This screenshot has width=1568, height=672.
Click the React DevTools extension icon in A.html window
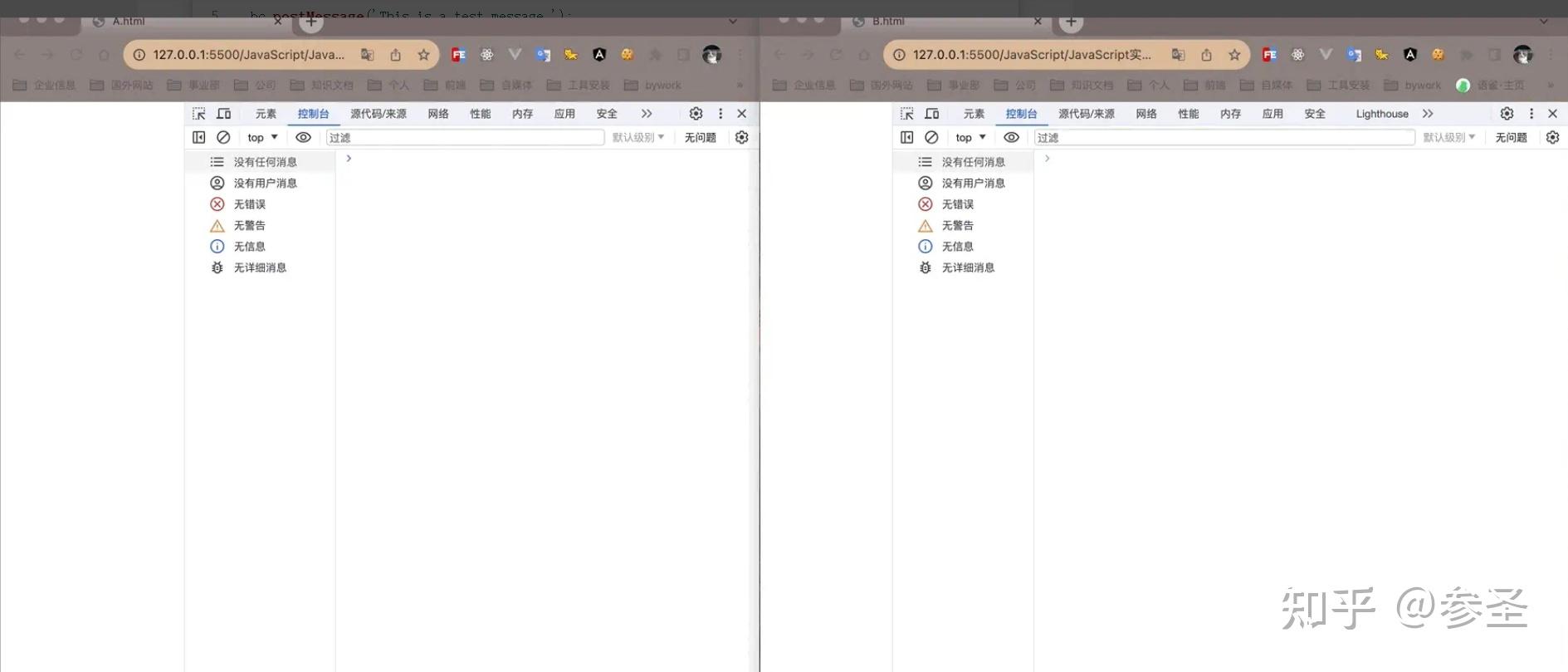[x=487, y=55]
